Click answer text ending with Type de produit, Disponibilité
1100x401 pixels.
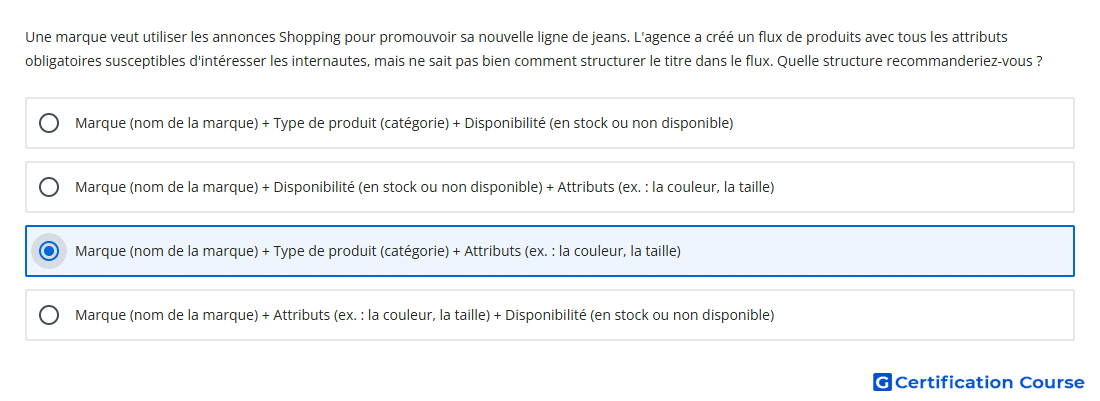point(404,123)
